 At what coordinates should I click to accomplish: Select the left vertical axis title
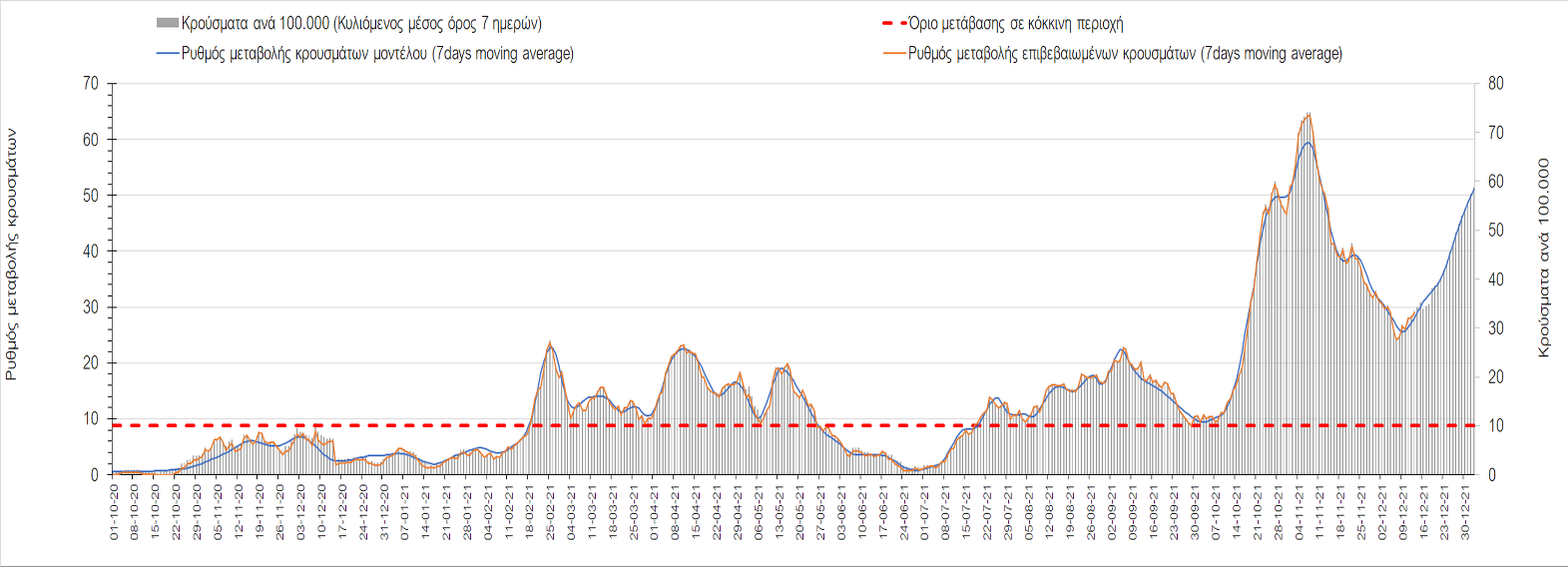tap(12, 254)
